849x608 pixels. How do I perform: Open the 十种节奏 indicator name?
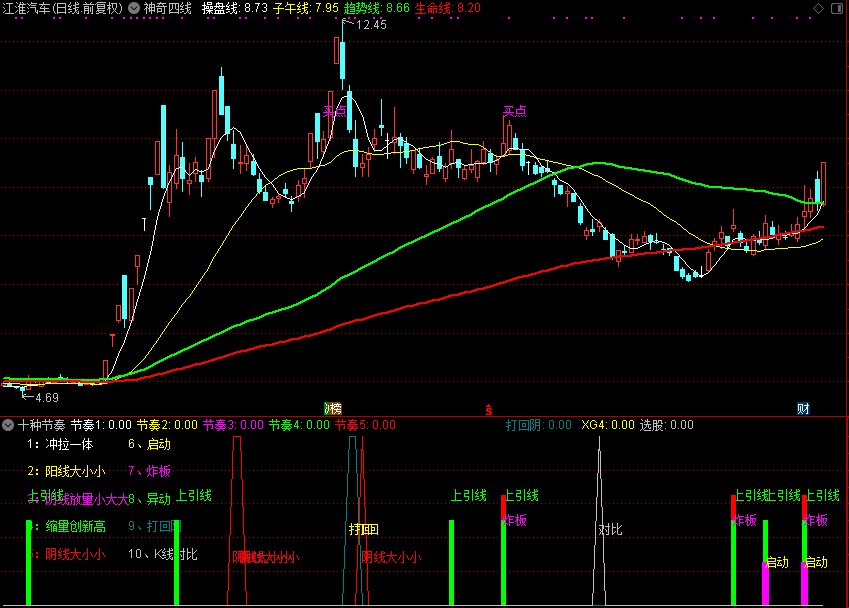(x=41, y=425)
